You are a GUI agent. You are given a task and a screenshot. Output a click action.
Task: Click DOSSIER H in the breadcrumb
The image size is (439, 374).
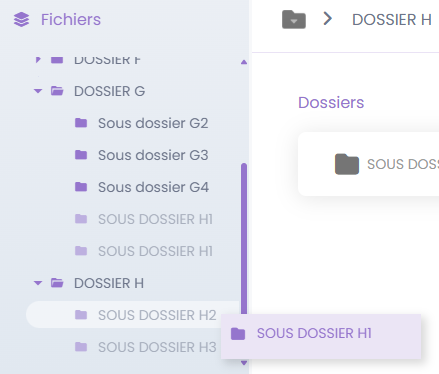[x=392, y=20]
